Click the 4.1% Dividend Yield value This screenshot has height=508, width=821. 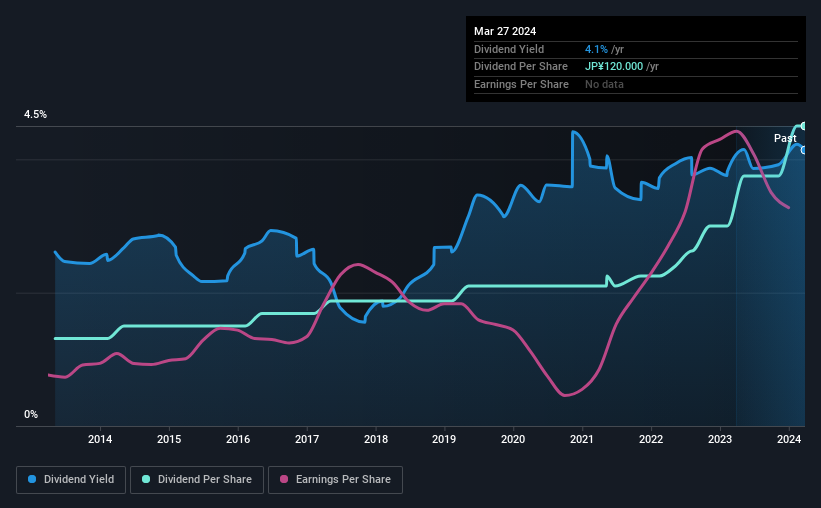pyautogui.click(x=596, y=49)
